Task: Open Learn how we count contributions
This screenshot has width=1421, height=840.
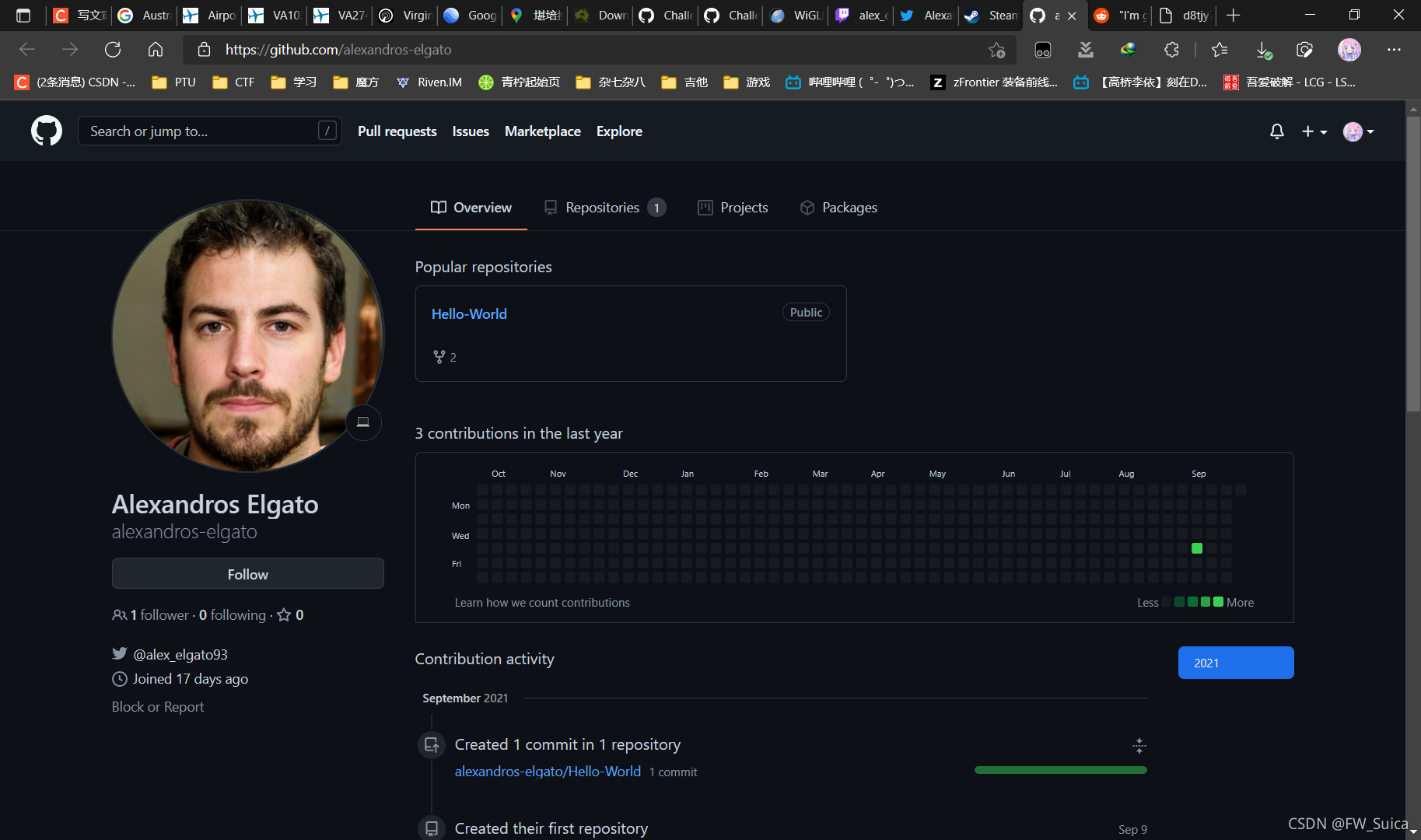Action: 542,602
